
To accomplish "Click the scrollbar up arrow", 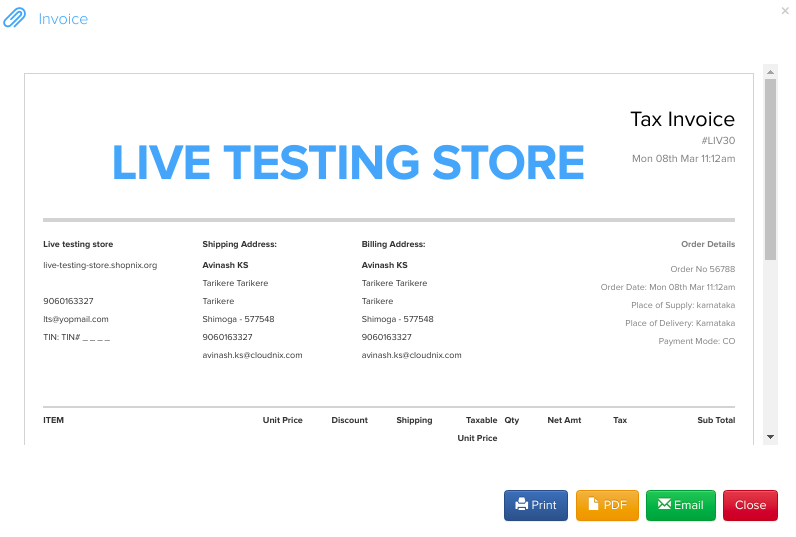I will tap(771, 72).
